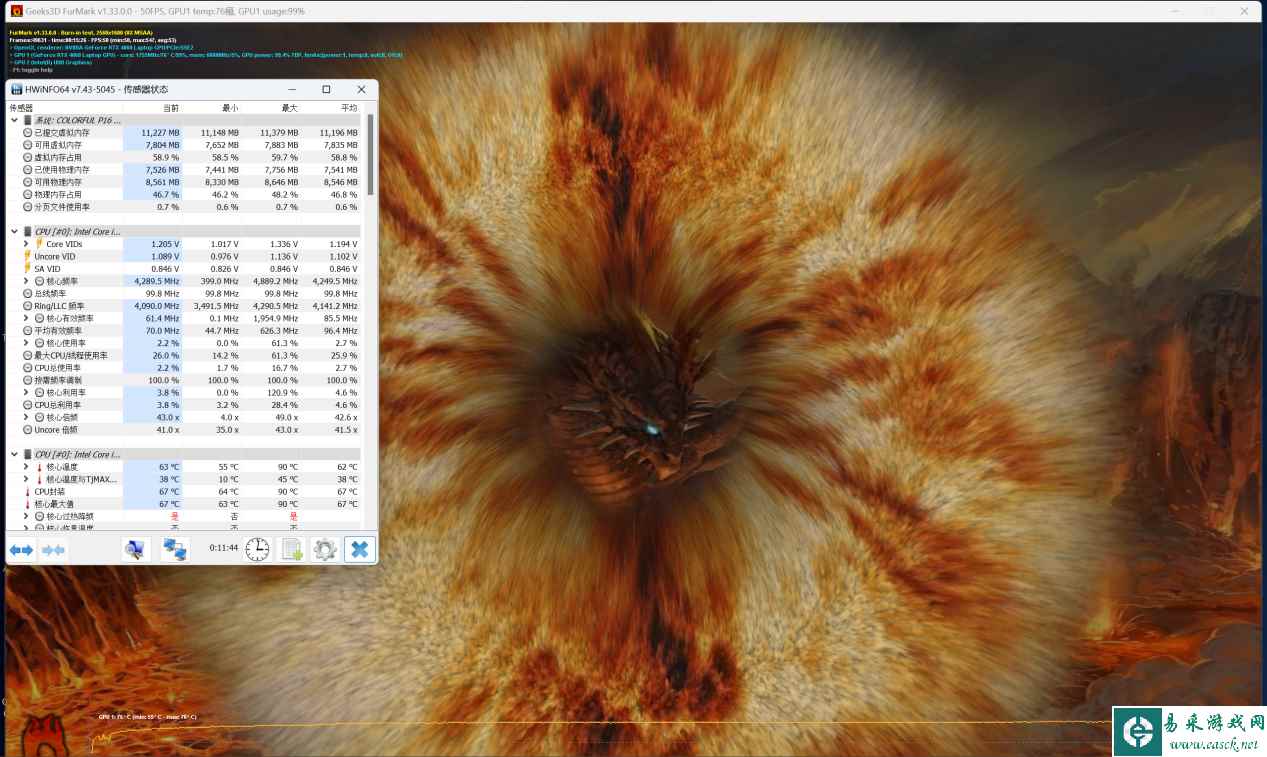Click the maximum value 1,954.9 MHz
The width and height of the screenshot is (1267, 757).
click(276, 318)
